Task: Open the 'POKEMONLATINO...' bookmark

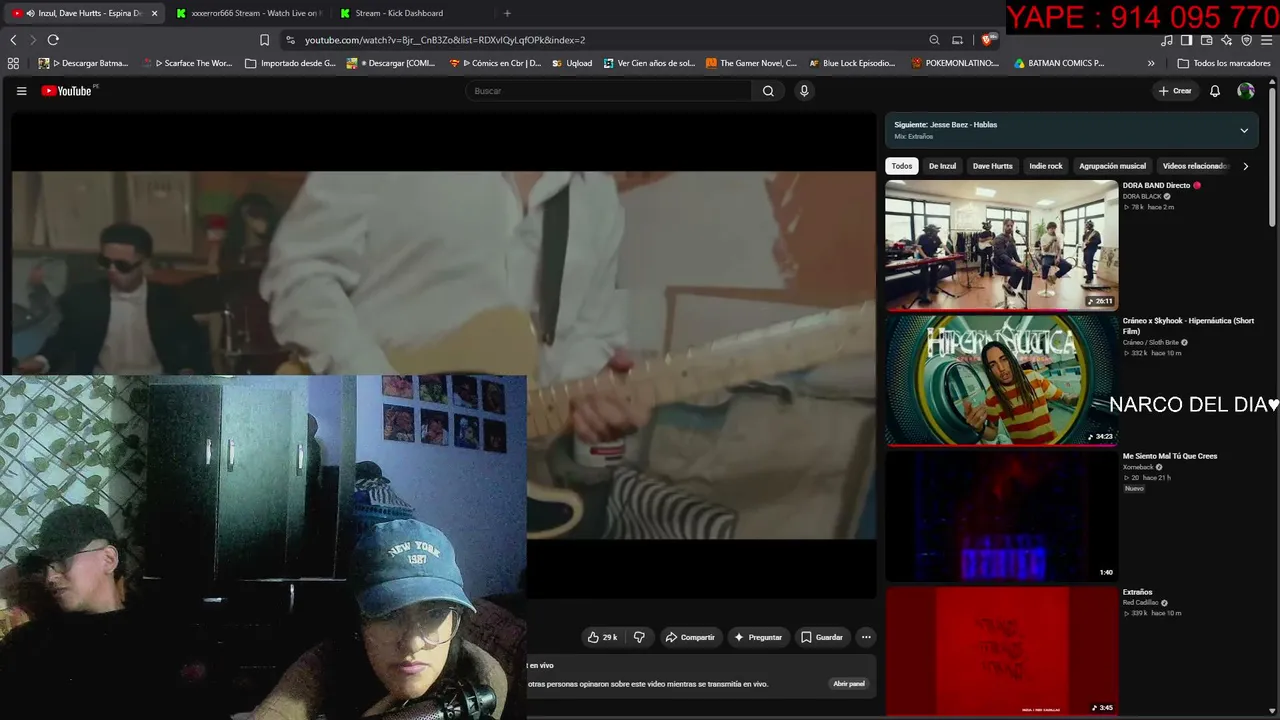Action: [955, 63]
